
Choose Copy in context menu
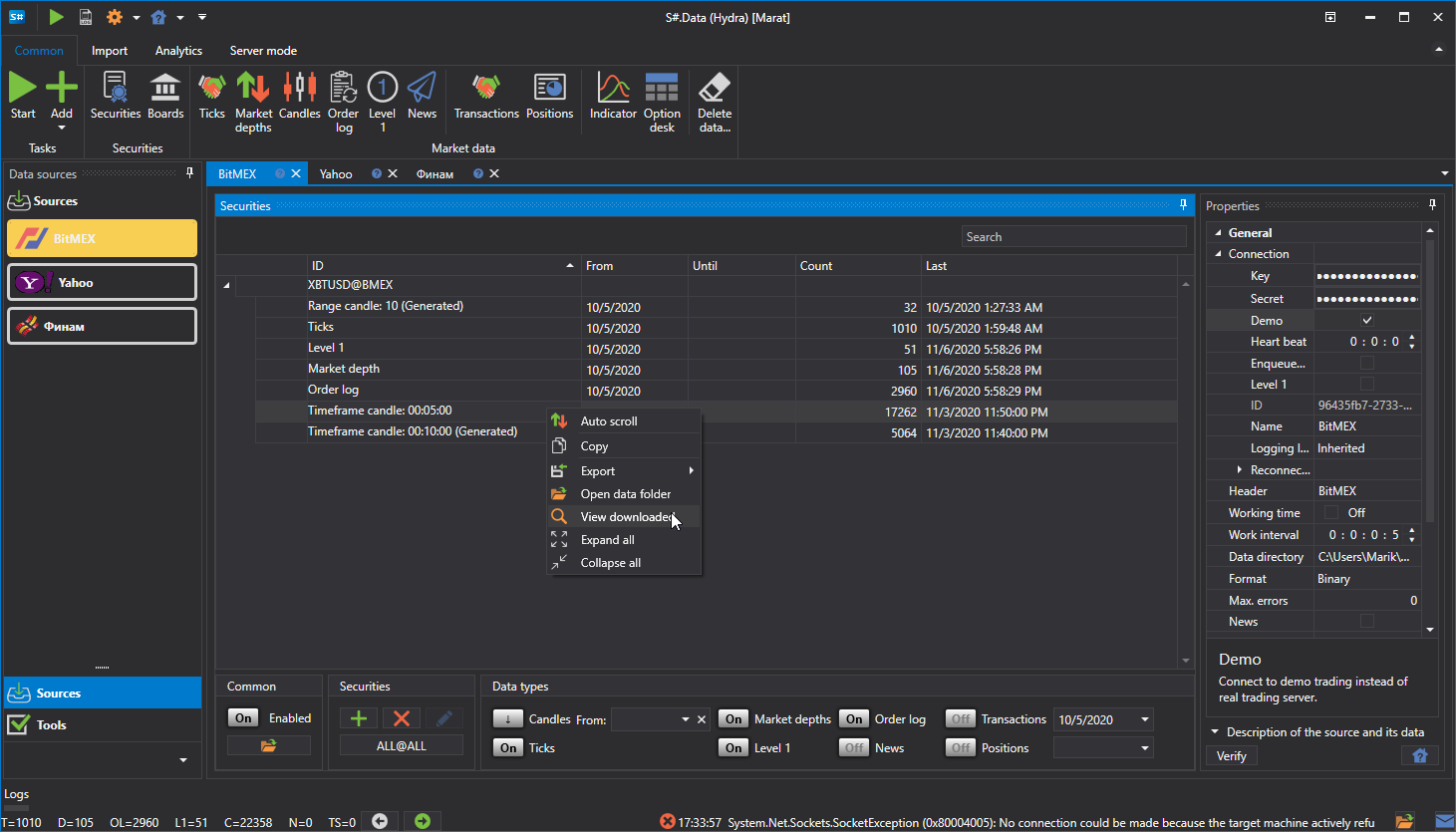point(625,446)
